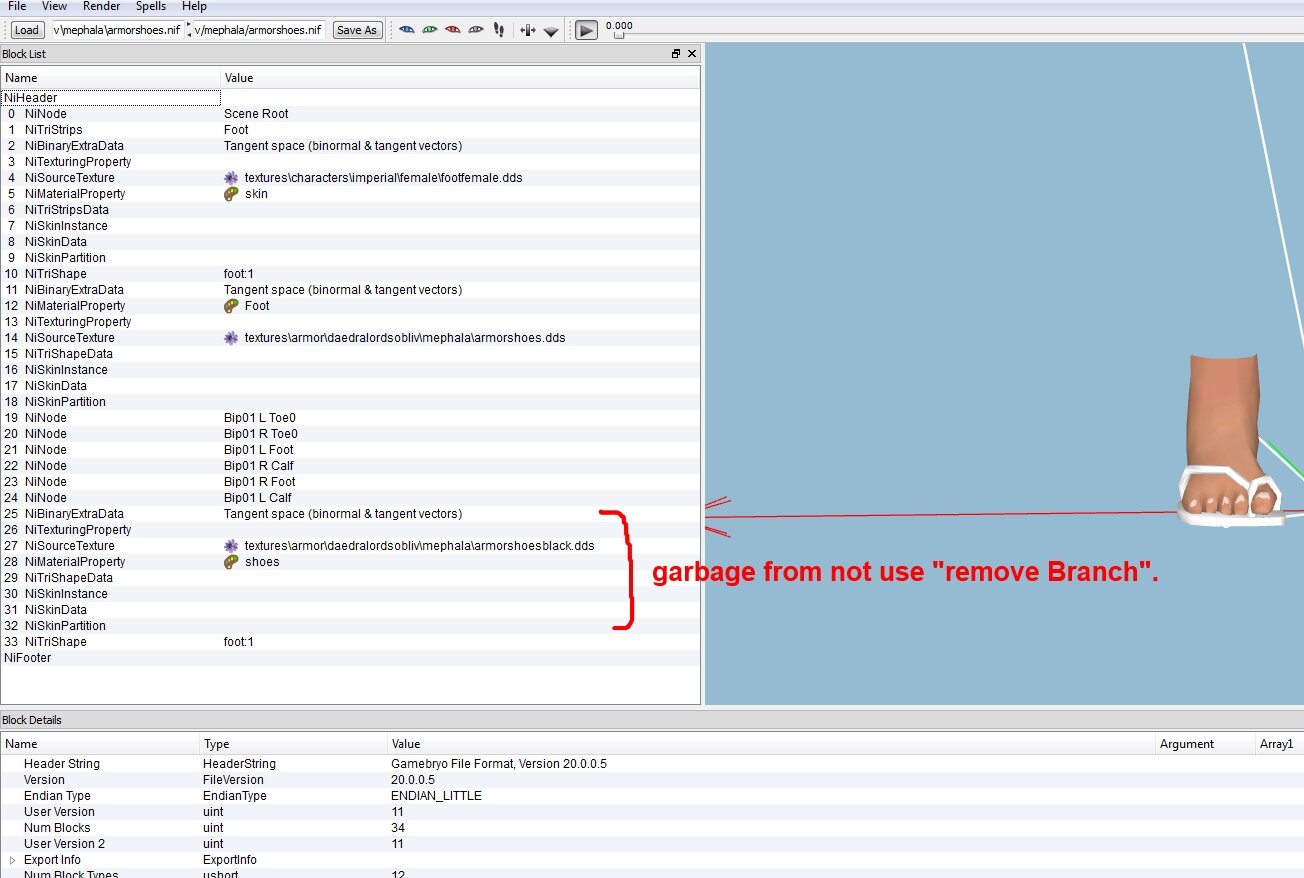
Task: Select the Version value 20.0.0.5
Action: [x=413, y=780]
